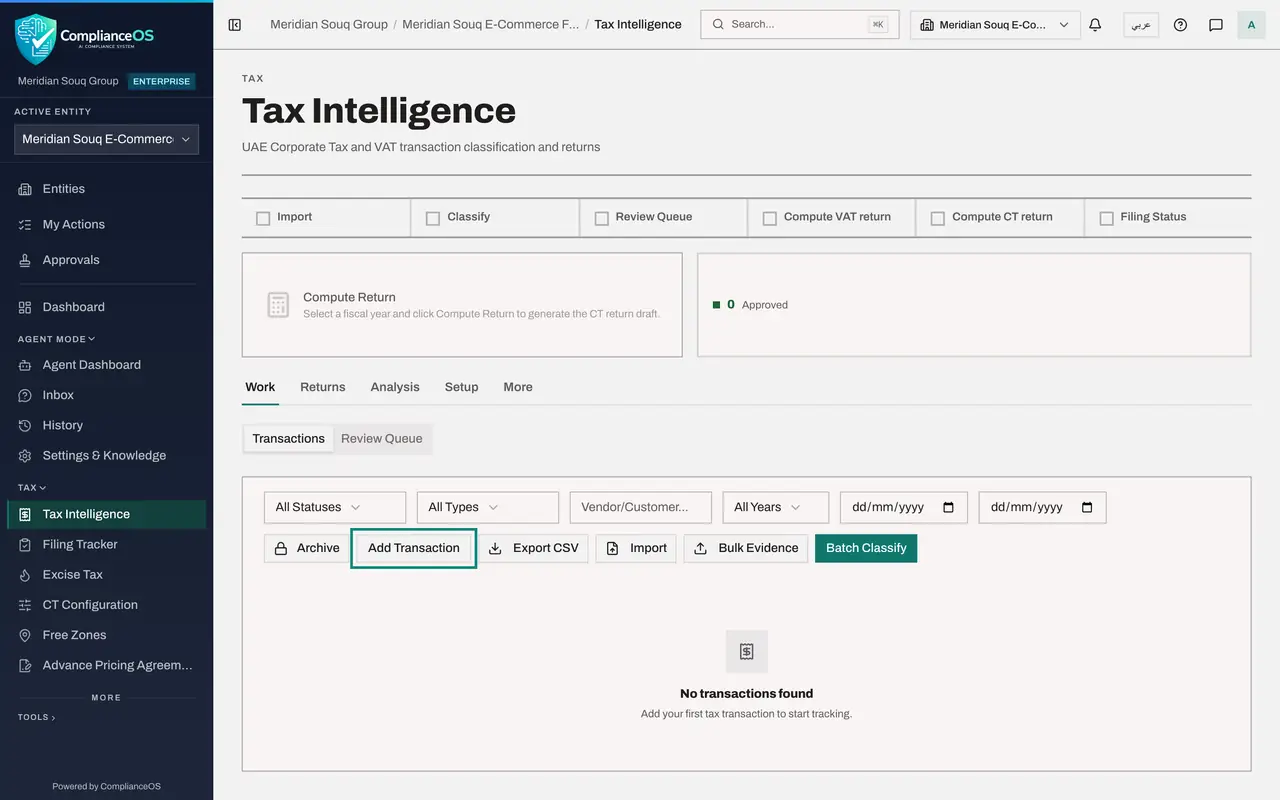Image resolution: width=1280 pixels, height=800 pixels.
Task: Click Meridian Souq Group breadcrumb
Action: [329, 24]
